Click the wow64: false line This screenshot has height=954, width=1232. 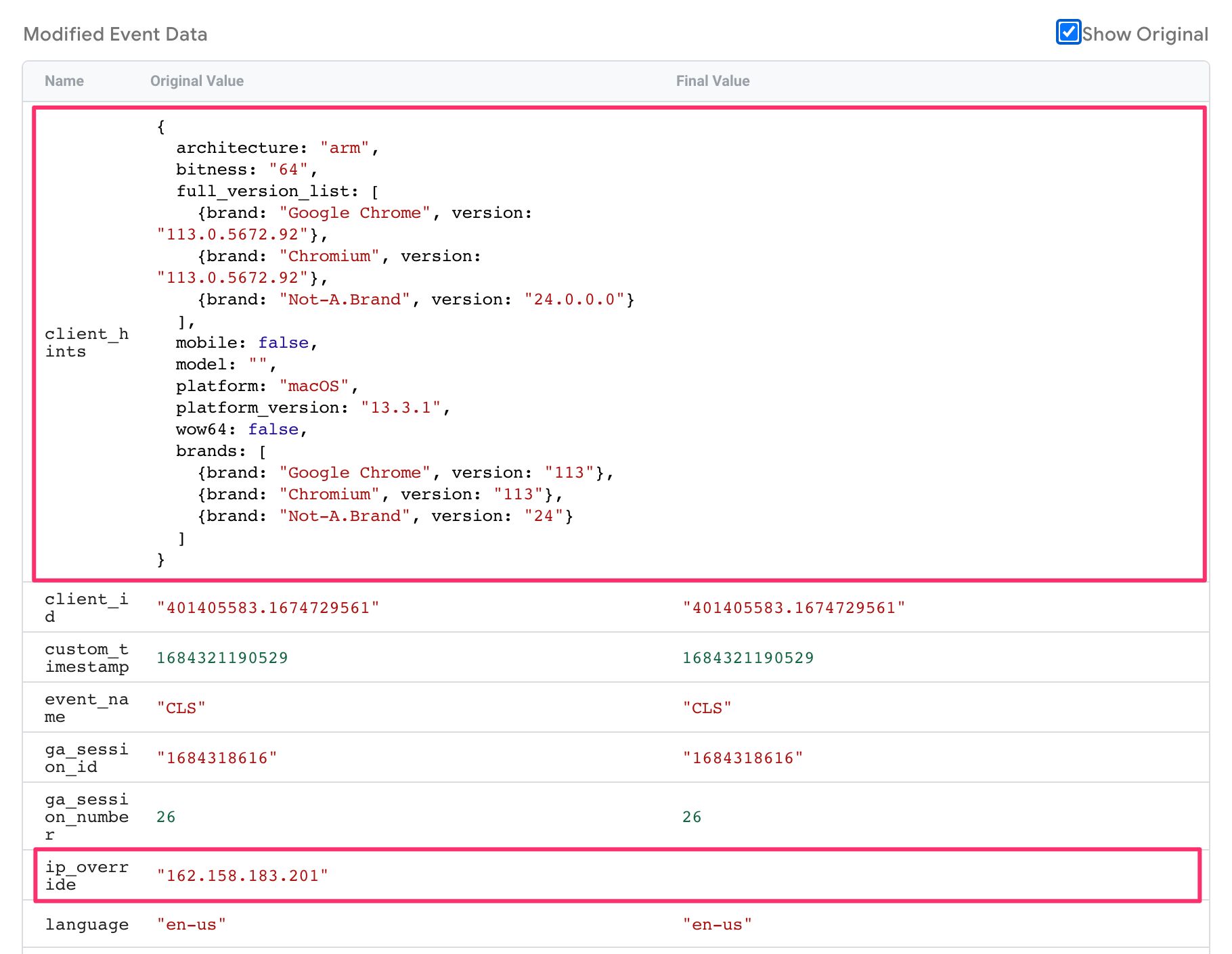(x=242, y=430)
